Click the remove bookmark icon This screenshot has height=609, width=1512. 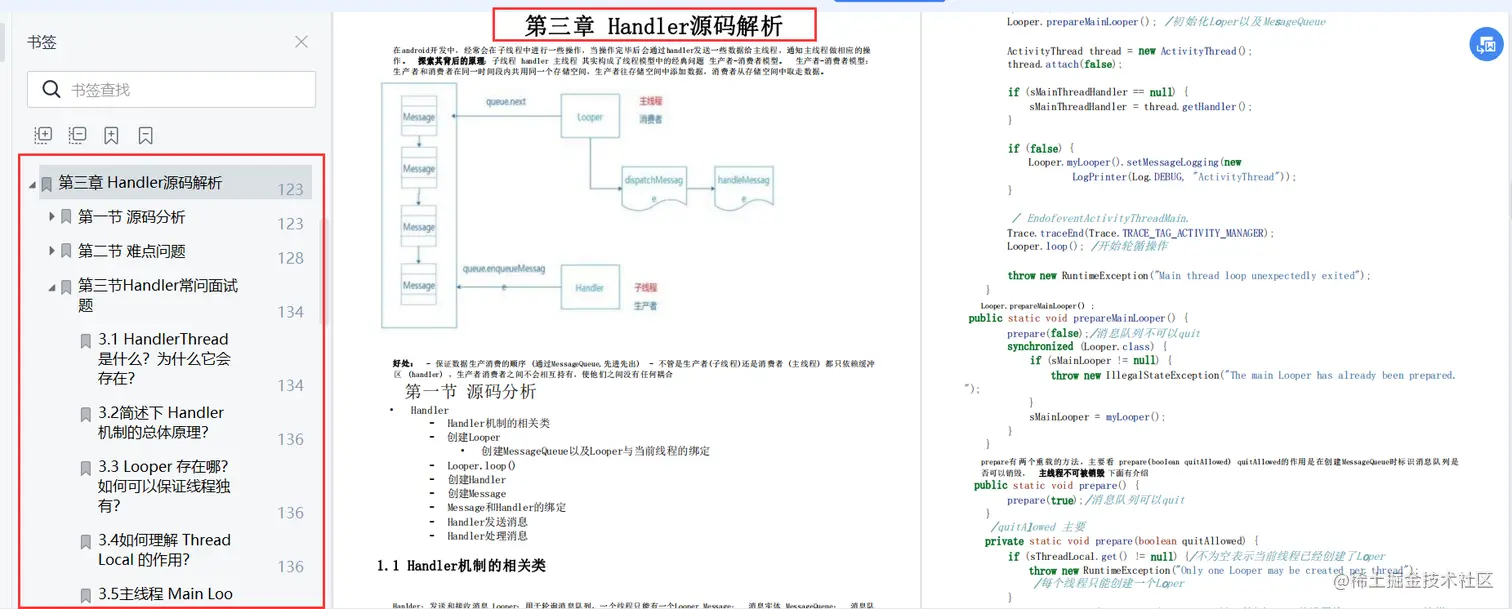coord(143,134)
